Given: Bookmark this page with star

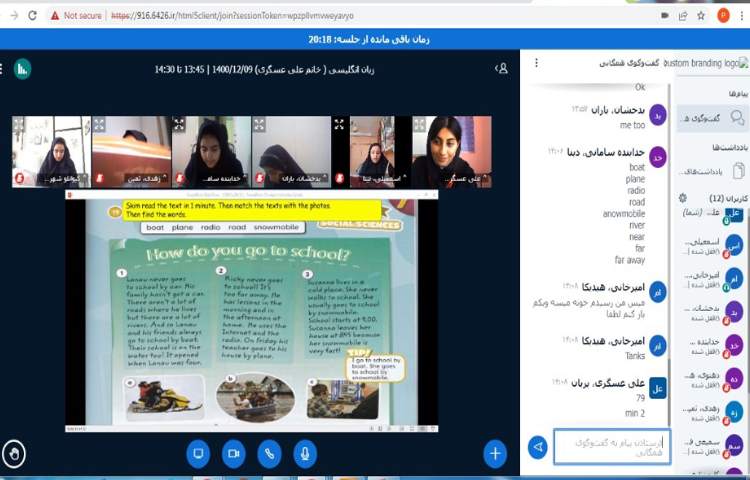Looking at the screenshot, I should point(701,16).
